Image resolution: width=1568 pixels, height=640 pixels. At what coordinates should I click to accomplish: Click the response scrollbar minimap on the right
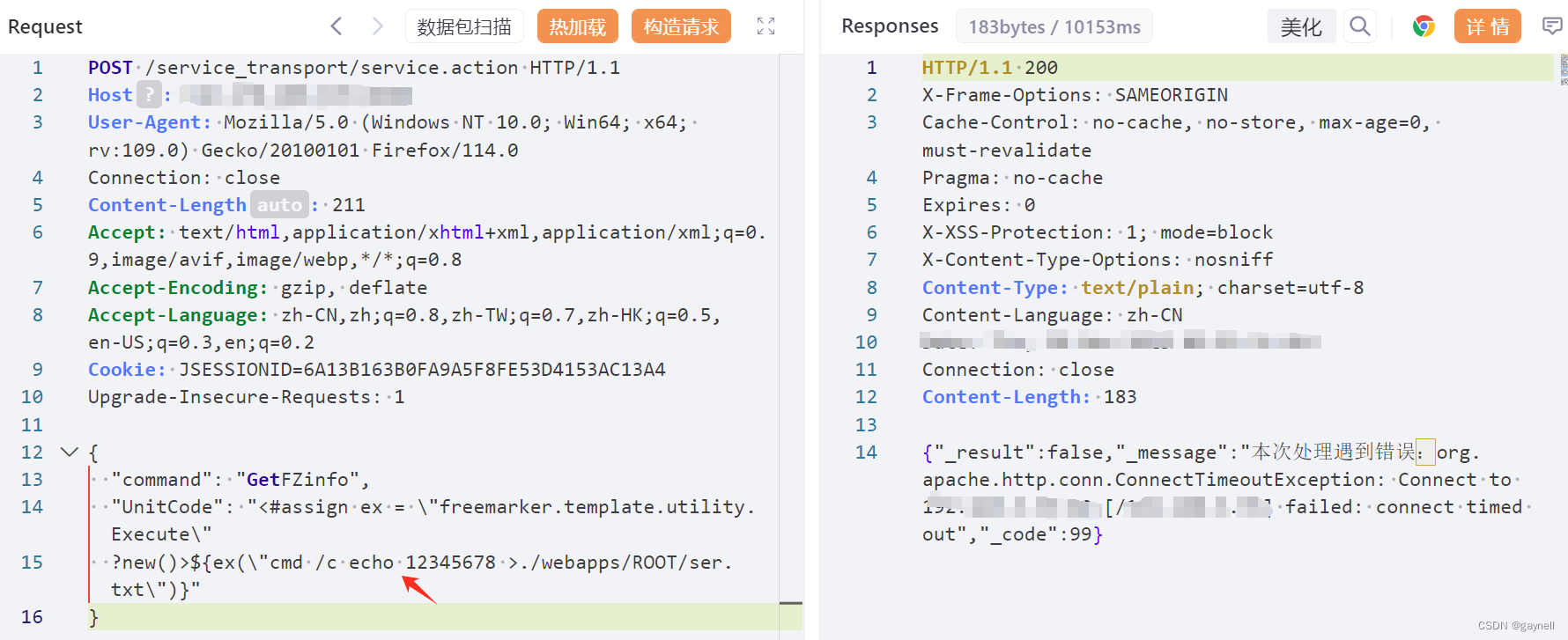[1564, 70]
